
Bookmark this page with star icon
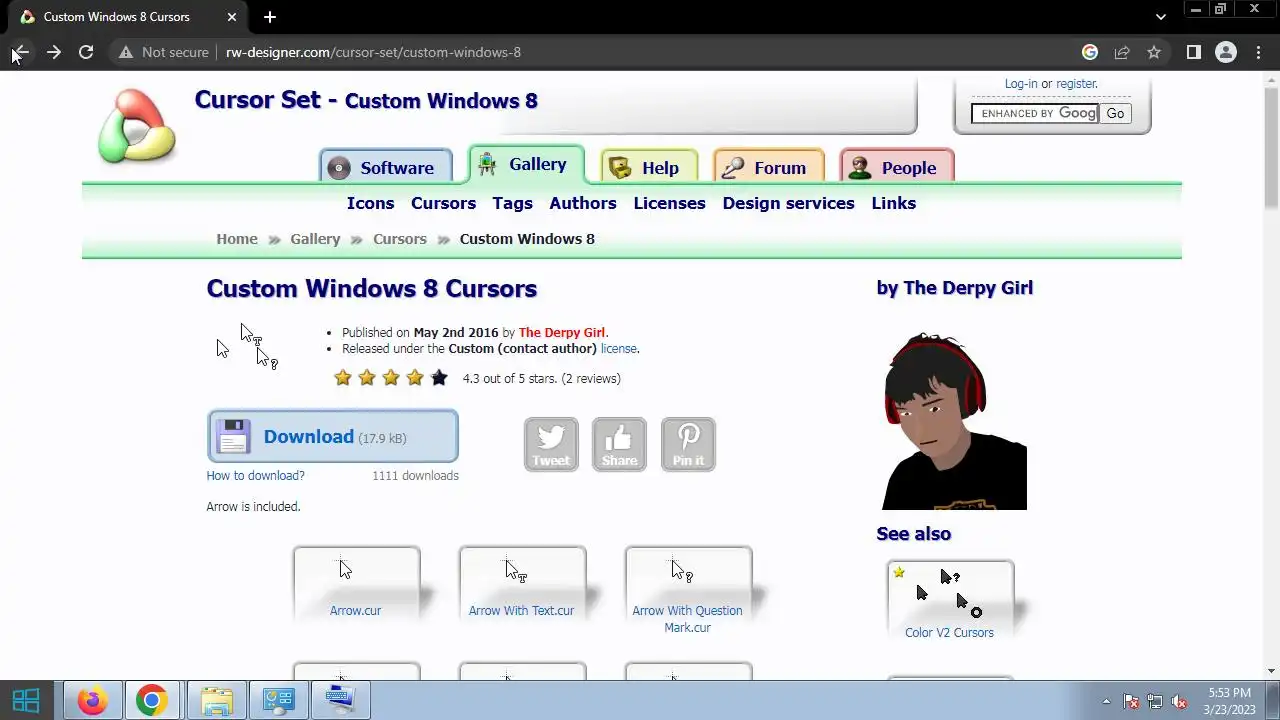click(x=1154, y=52)
